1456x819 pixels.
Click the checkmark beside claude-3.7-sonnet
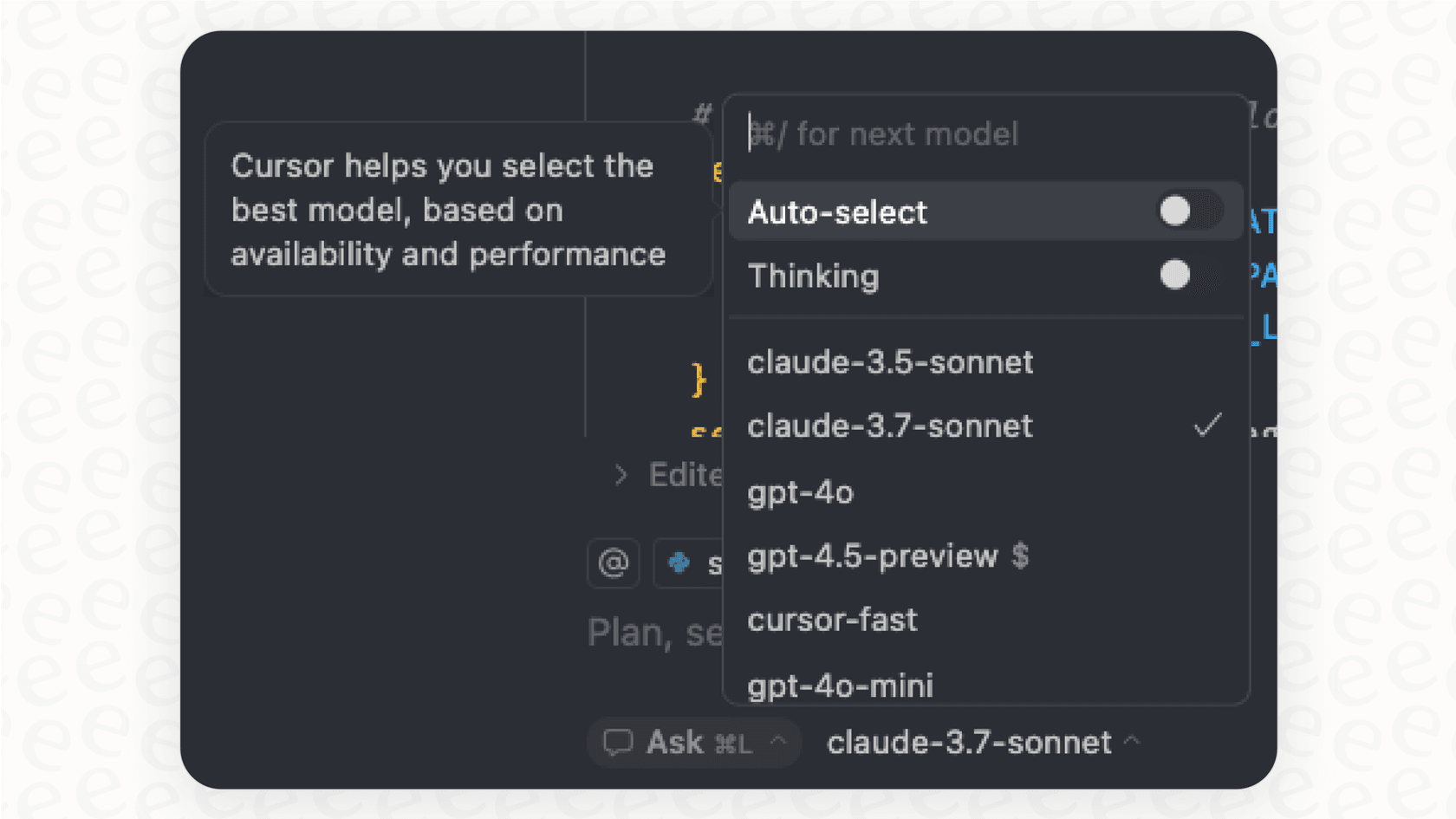coord(1207,425)
